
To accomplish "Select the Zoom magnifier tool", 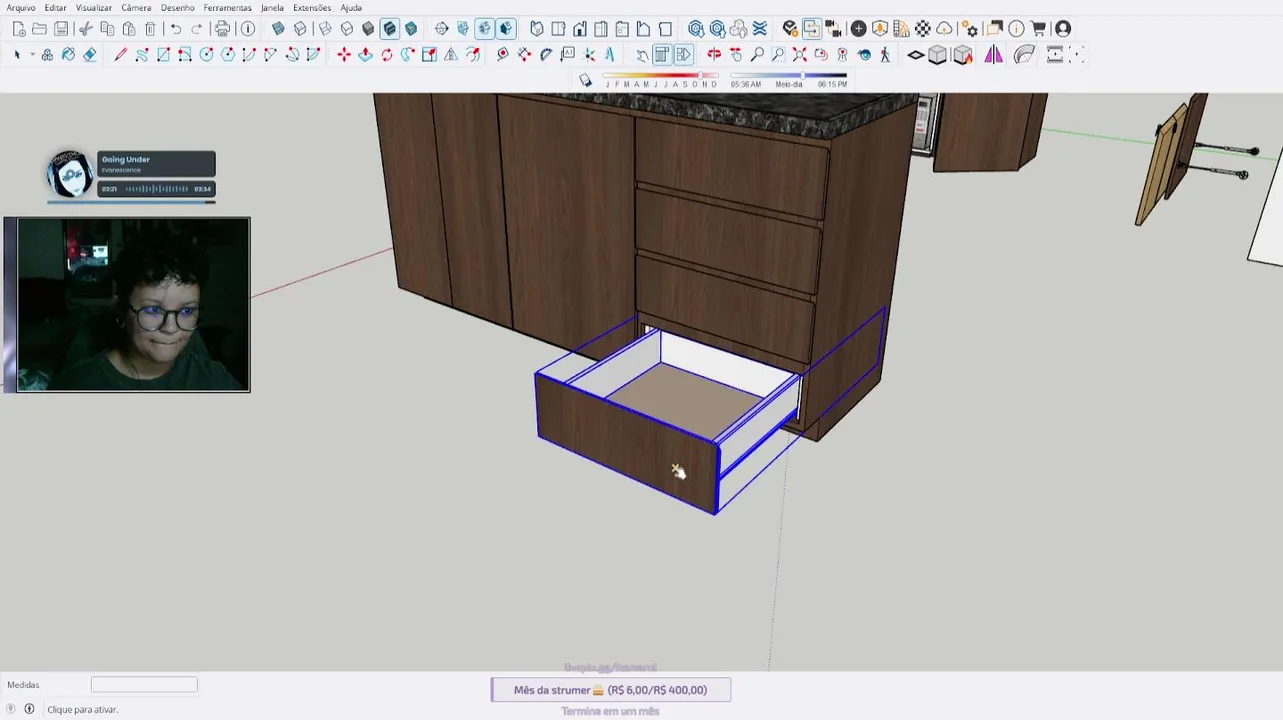I will pyautogui.click(x=757, y=55).
